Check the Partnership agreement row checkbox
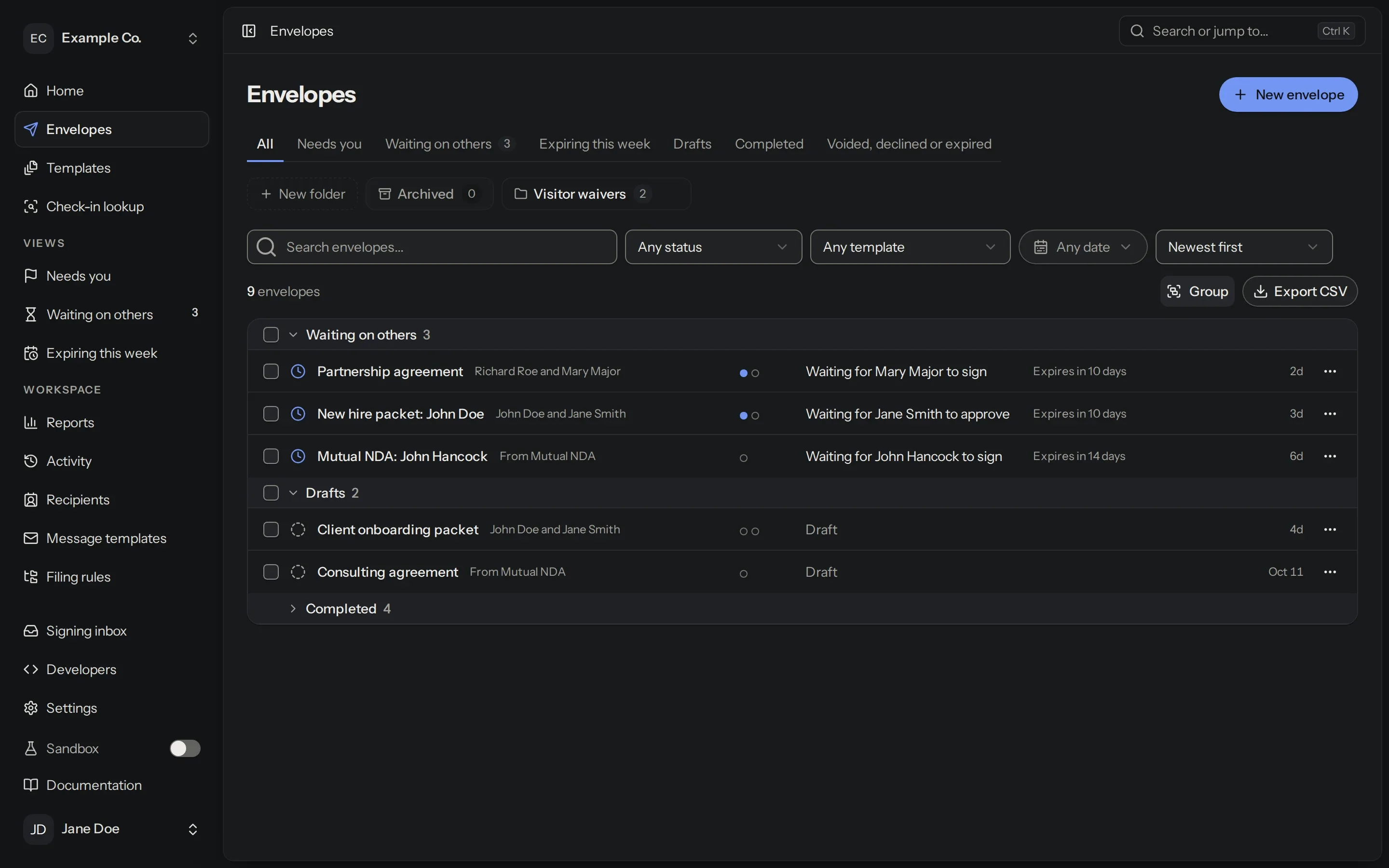Screen dimensions: 1389x868 click(271, 371)
